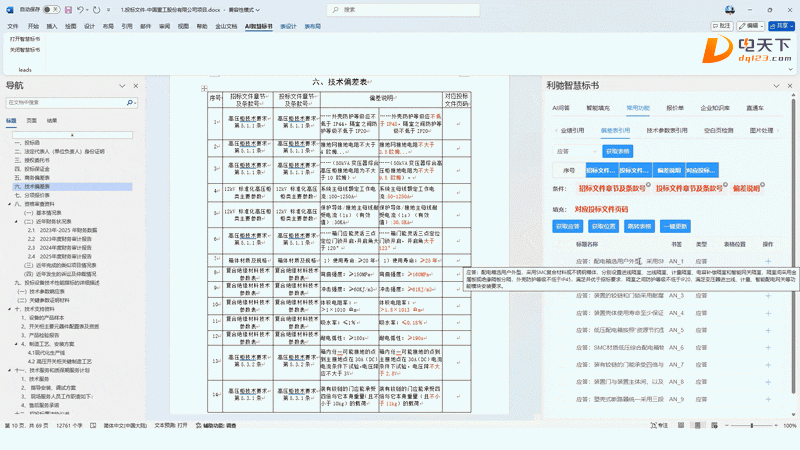This screenshot has height=450, width=800.
Task: Switch to 企业知识库 tab
Action: coord(715,108)
